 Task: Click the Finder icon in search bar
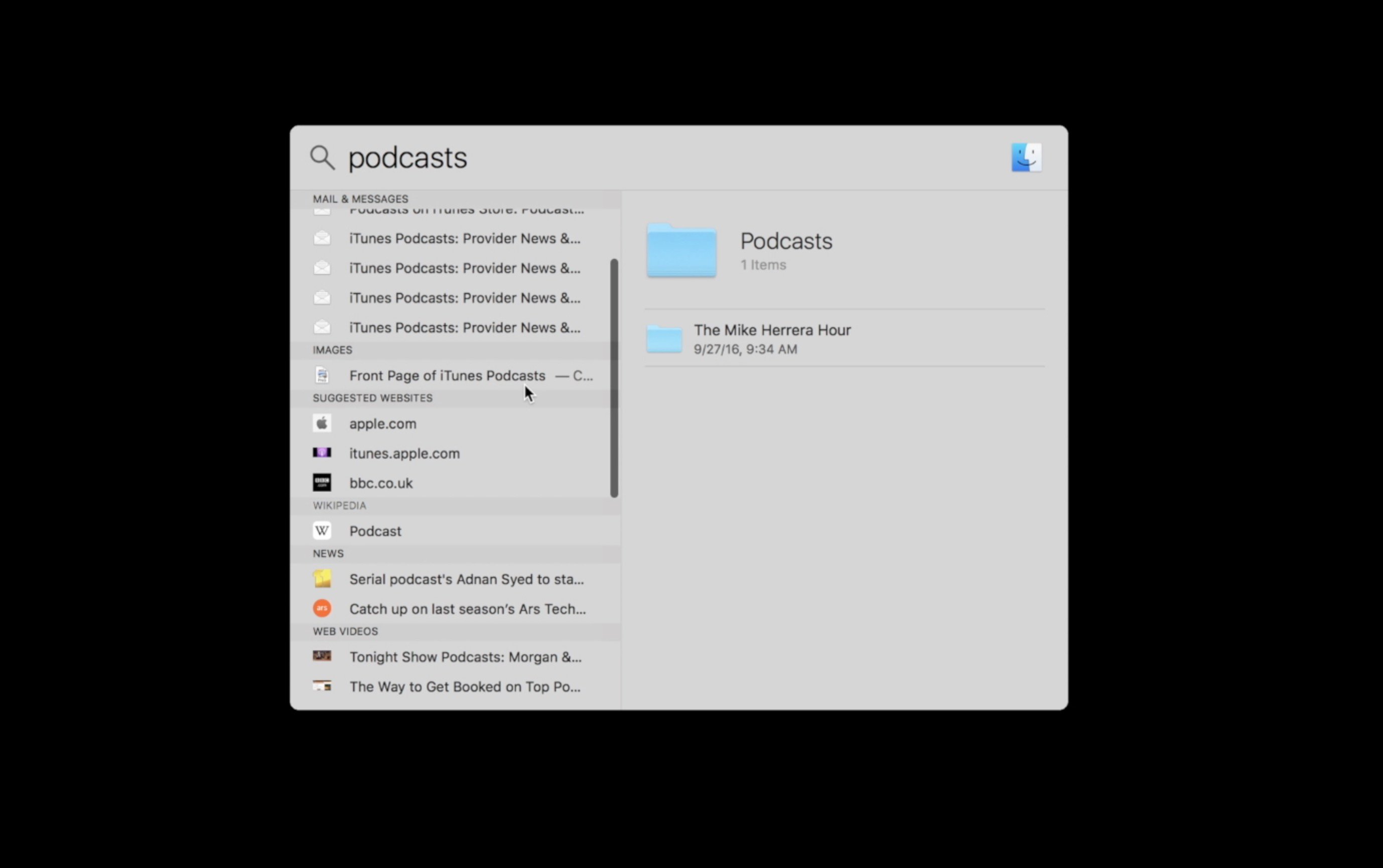pyautogui.click(x=1026, y=158)
